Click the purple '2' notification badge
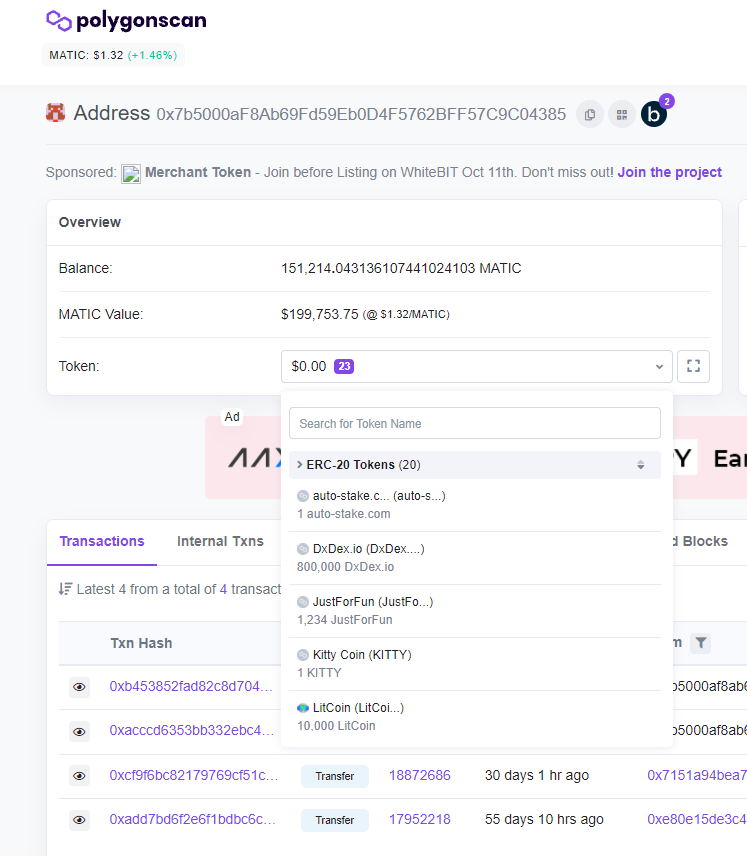Image resolution: width=747 pixels, height=856 pixels. [667, 102]
